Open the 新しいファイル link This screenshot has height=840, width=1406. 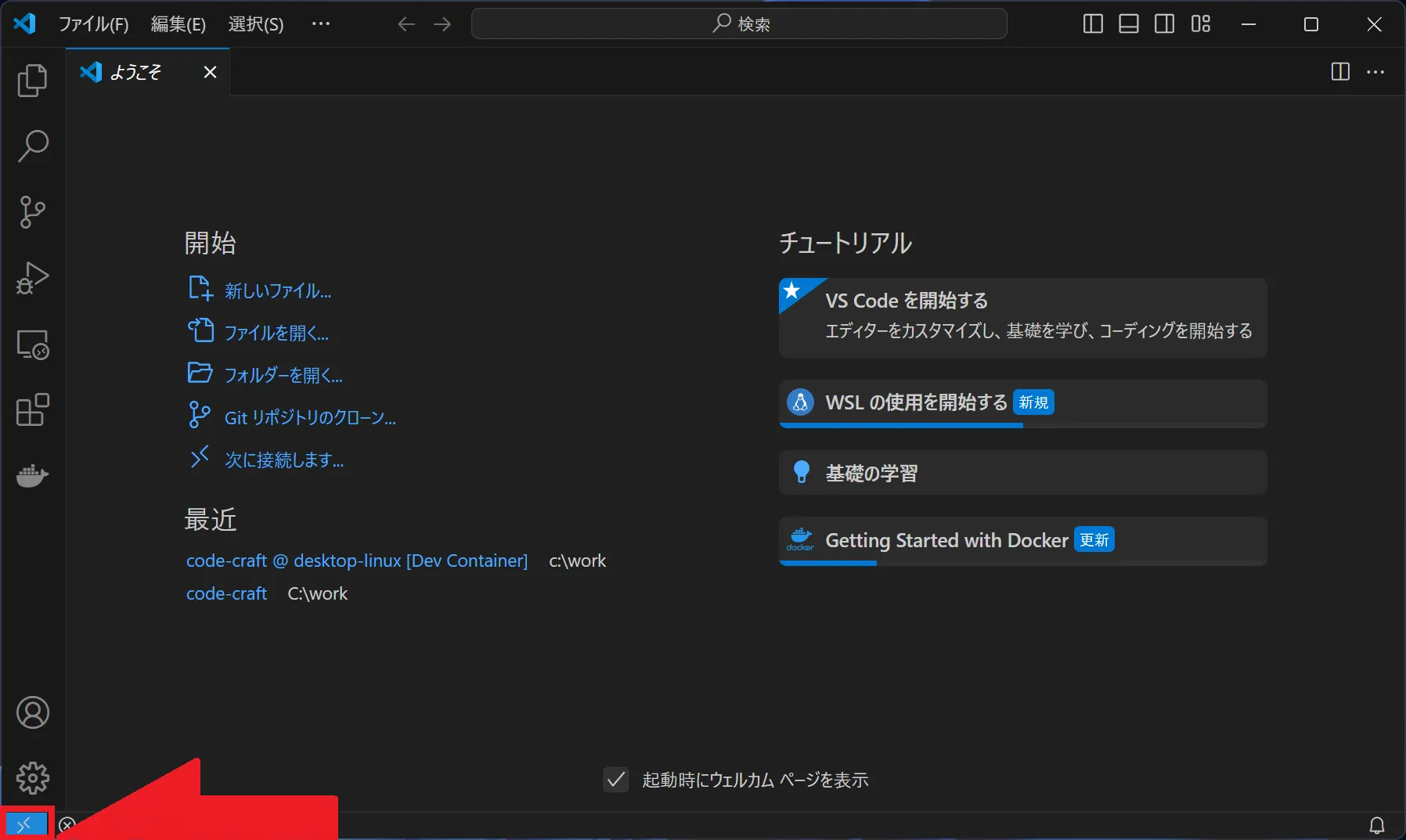276,290
